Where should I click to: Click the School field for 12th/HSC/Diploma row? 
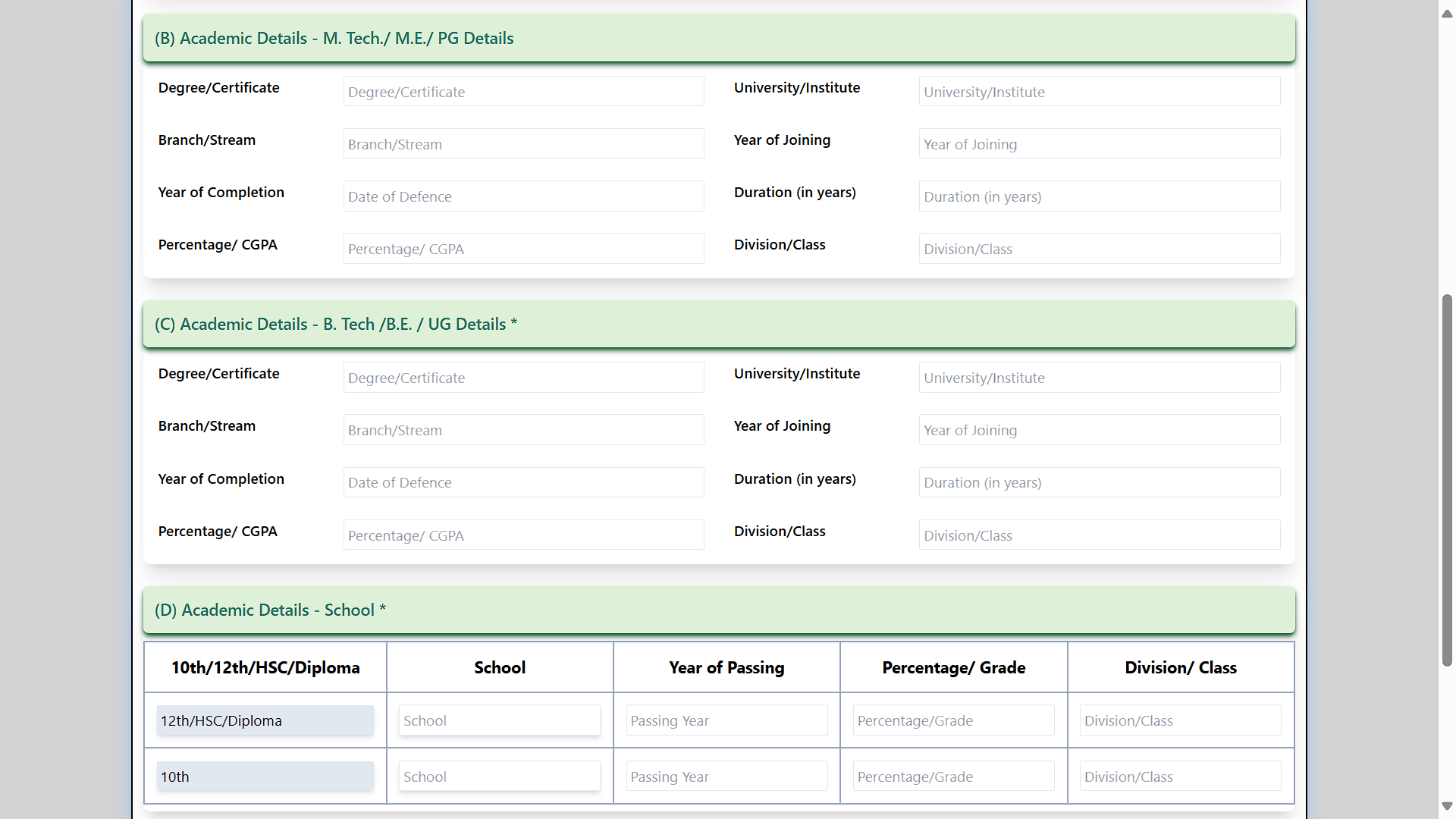[x=499, y=720]
